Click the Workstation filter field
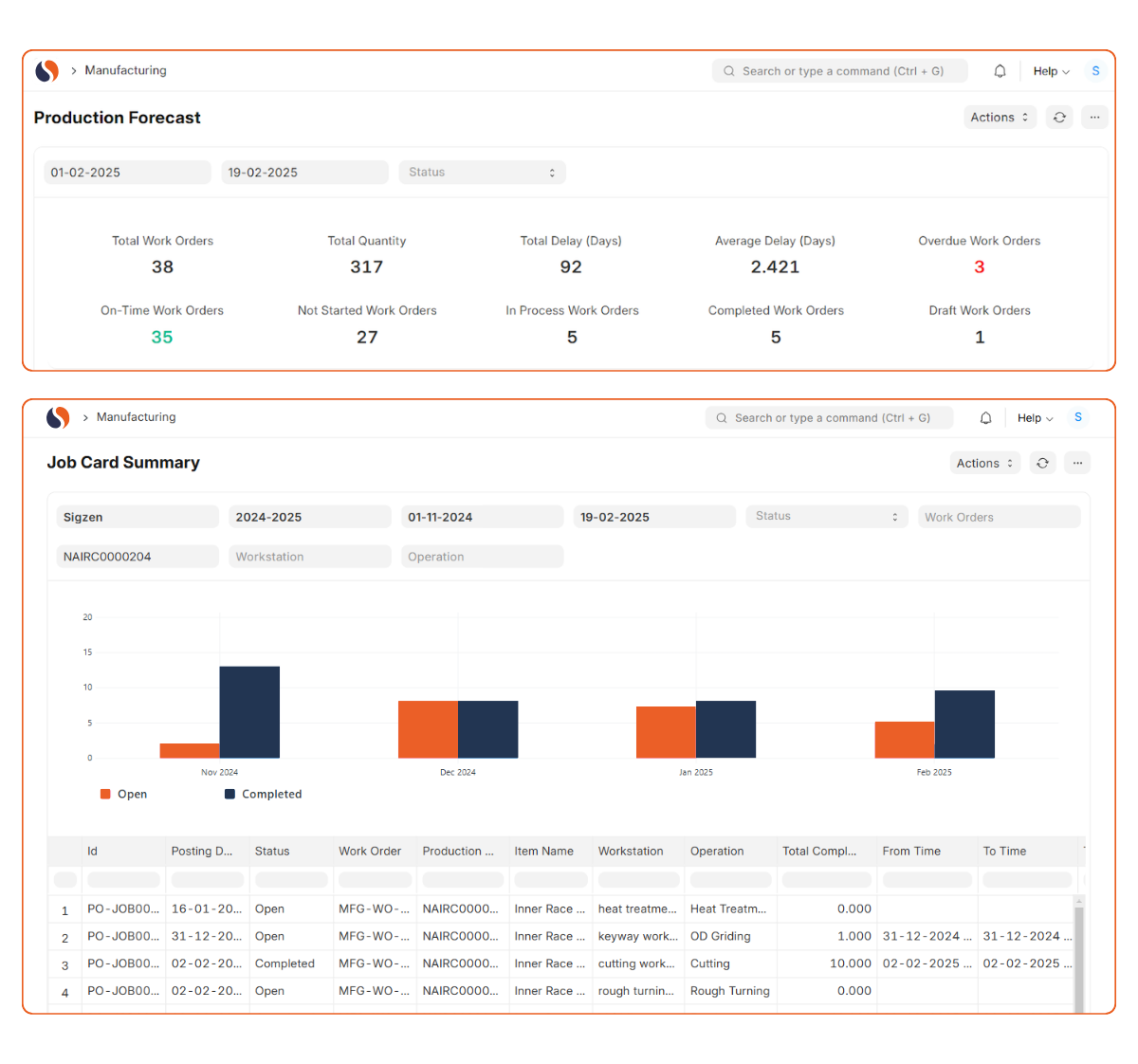 tap(309, 557)
